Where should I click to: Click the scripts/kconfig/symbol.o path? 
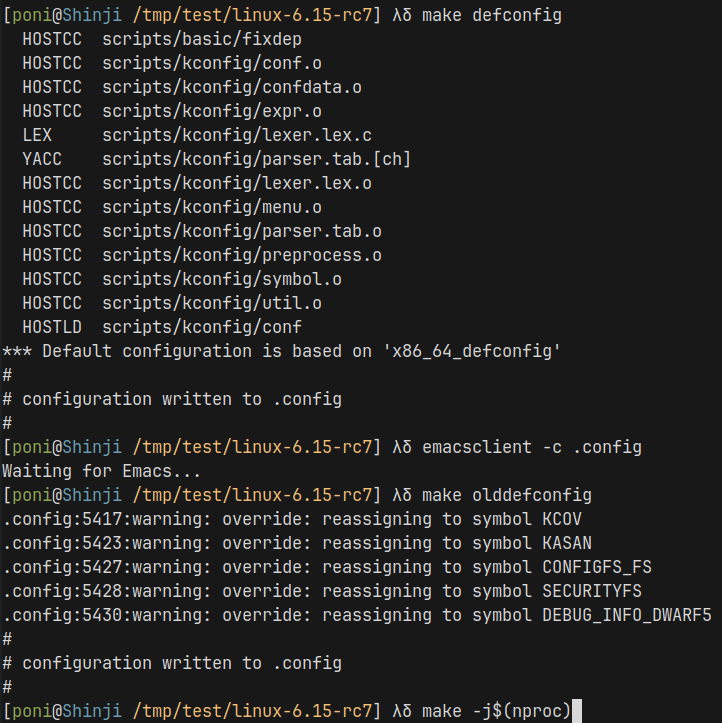coord(221,279)
